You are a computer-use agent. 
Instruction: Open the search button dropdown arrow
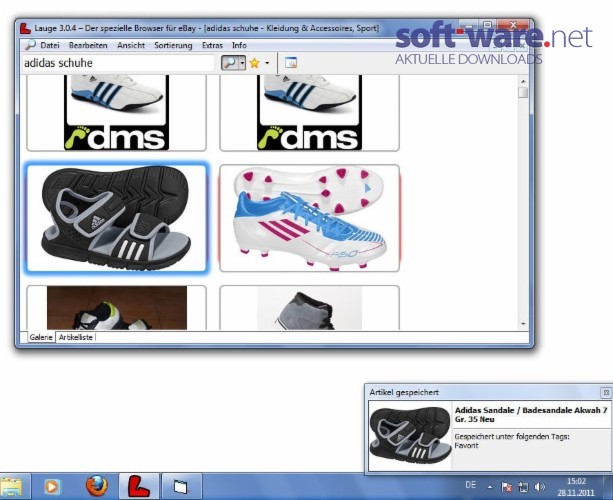[x=242, y=63]
